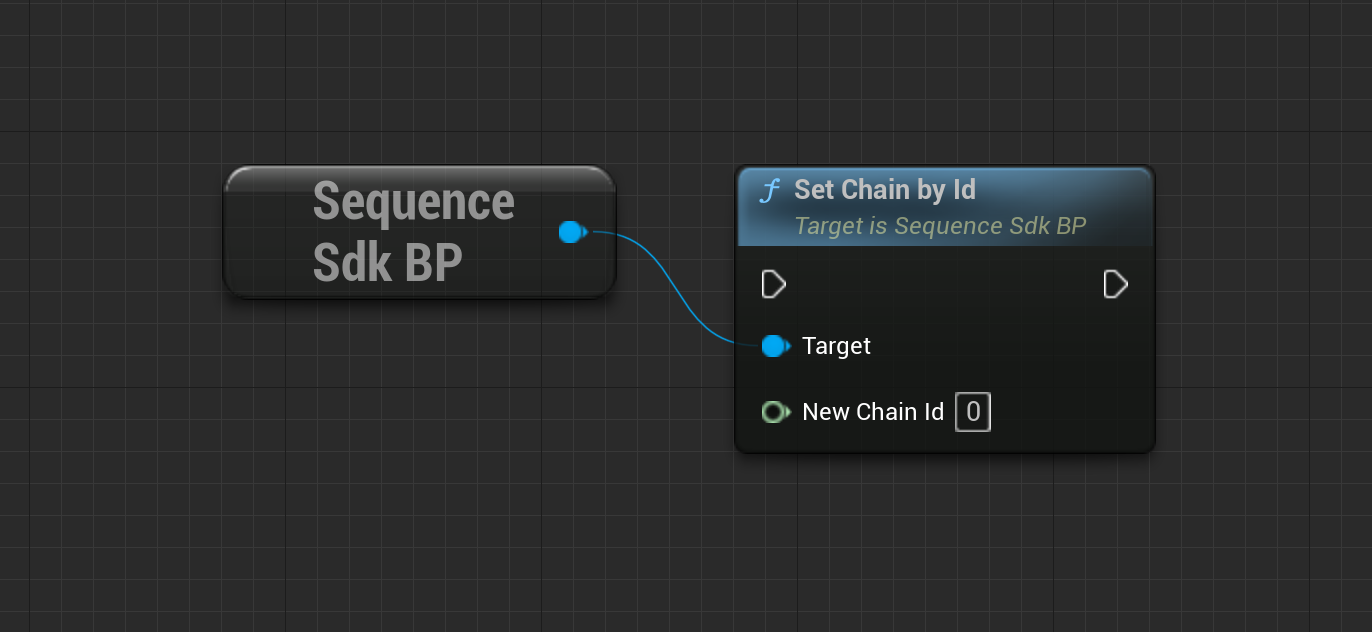Click the New Chain Id label text
The height and width of the screenshot is (632, 1372).
tap(873, 412)
